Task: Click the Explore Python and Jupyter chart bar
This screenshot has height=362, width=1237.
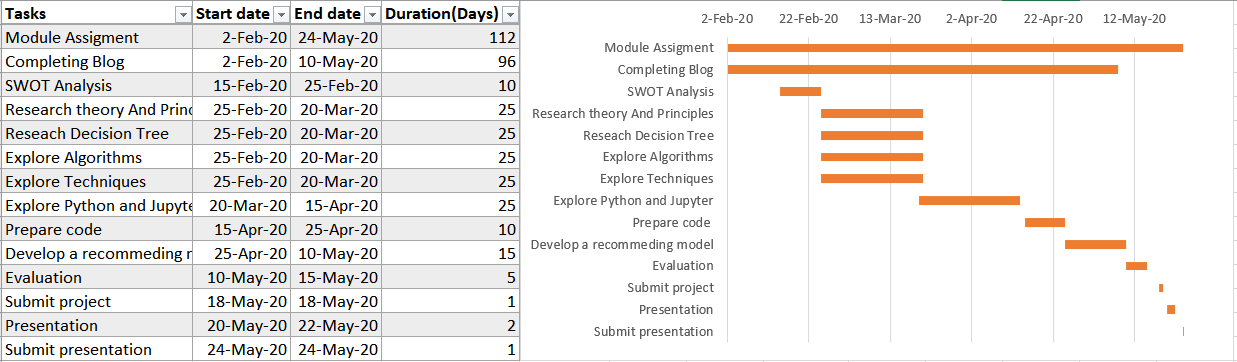Action: click(969, 201)
